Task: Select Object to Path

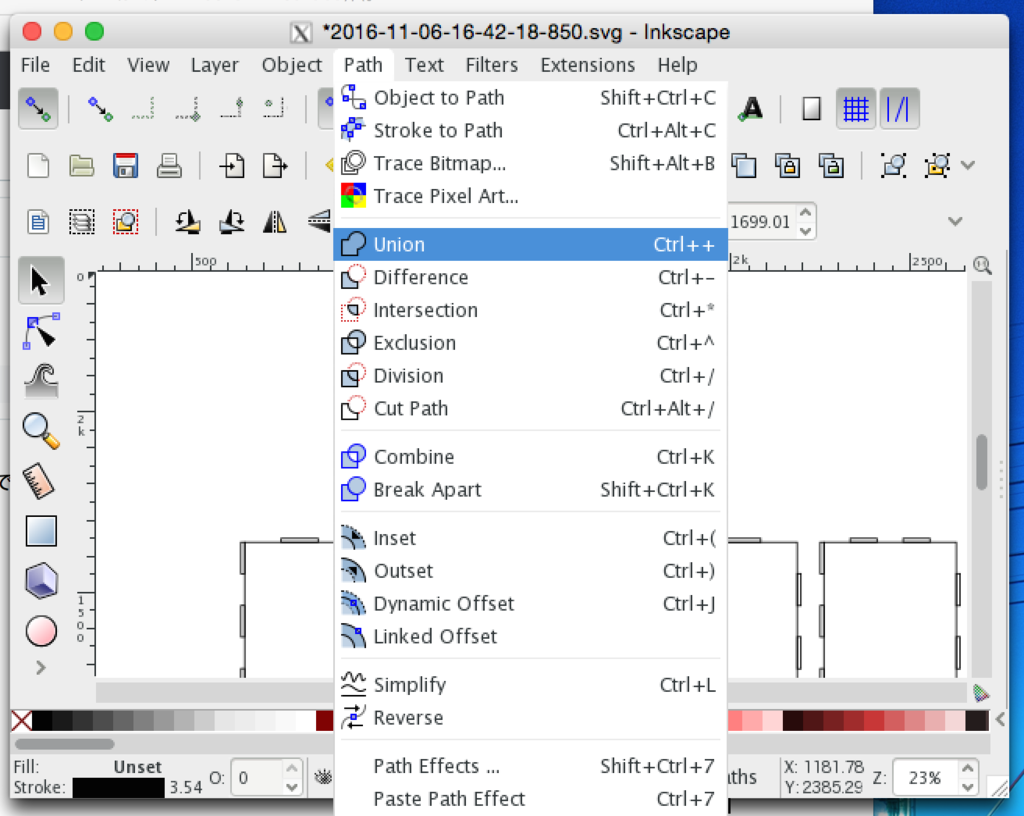Action: (530, 97)
